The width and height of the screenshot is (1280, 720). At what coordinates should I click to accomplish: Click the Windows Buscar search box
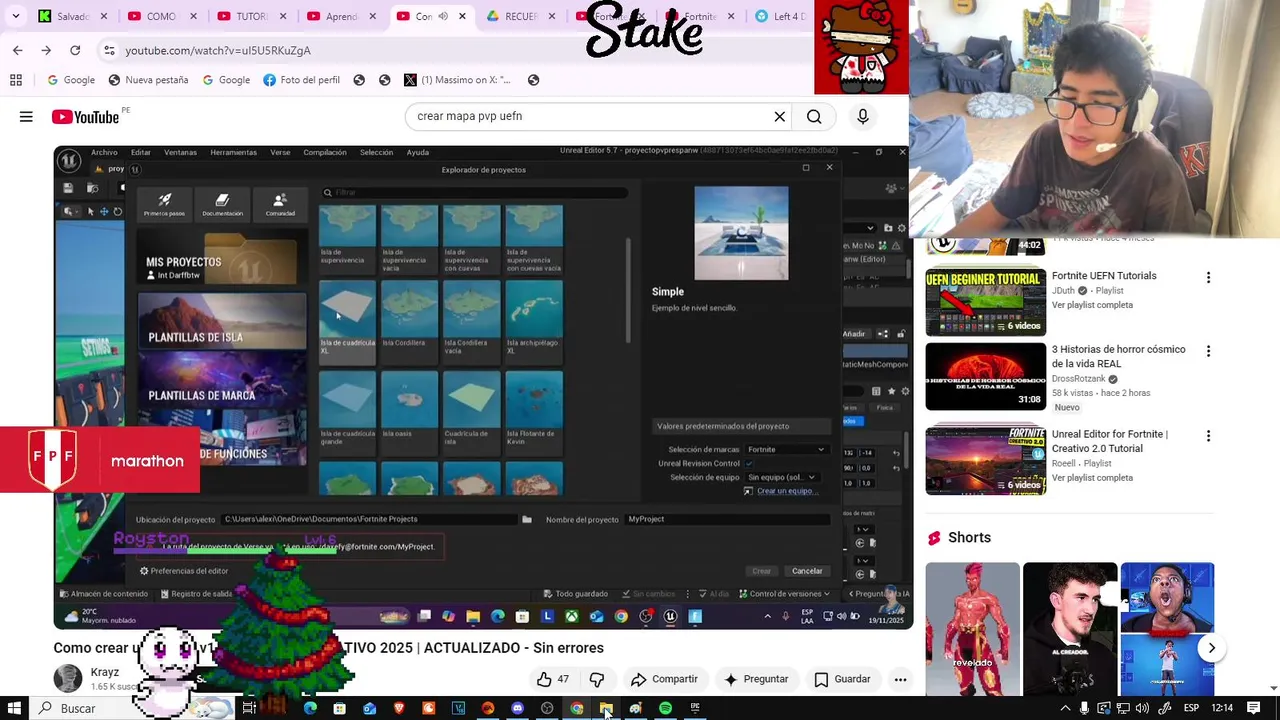132,708
